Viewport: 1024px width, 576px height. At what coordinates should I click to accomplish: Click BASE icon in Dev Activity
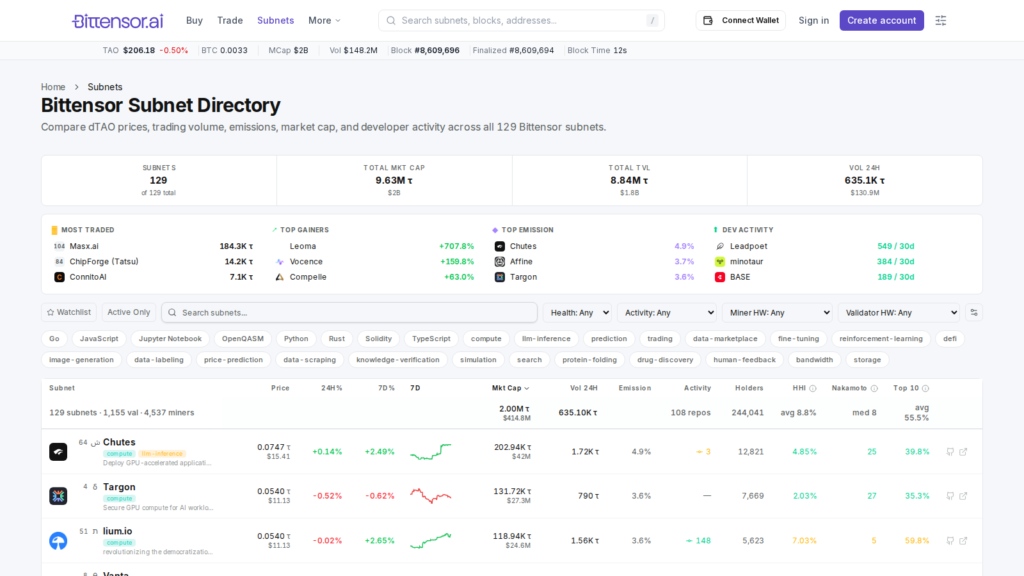[720, 277]
